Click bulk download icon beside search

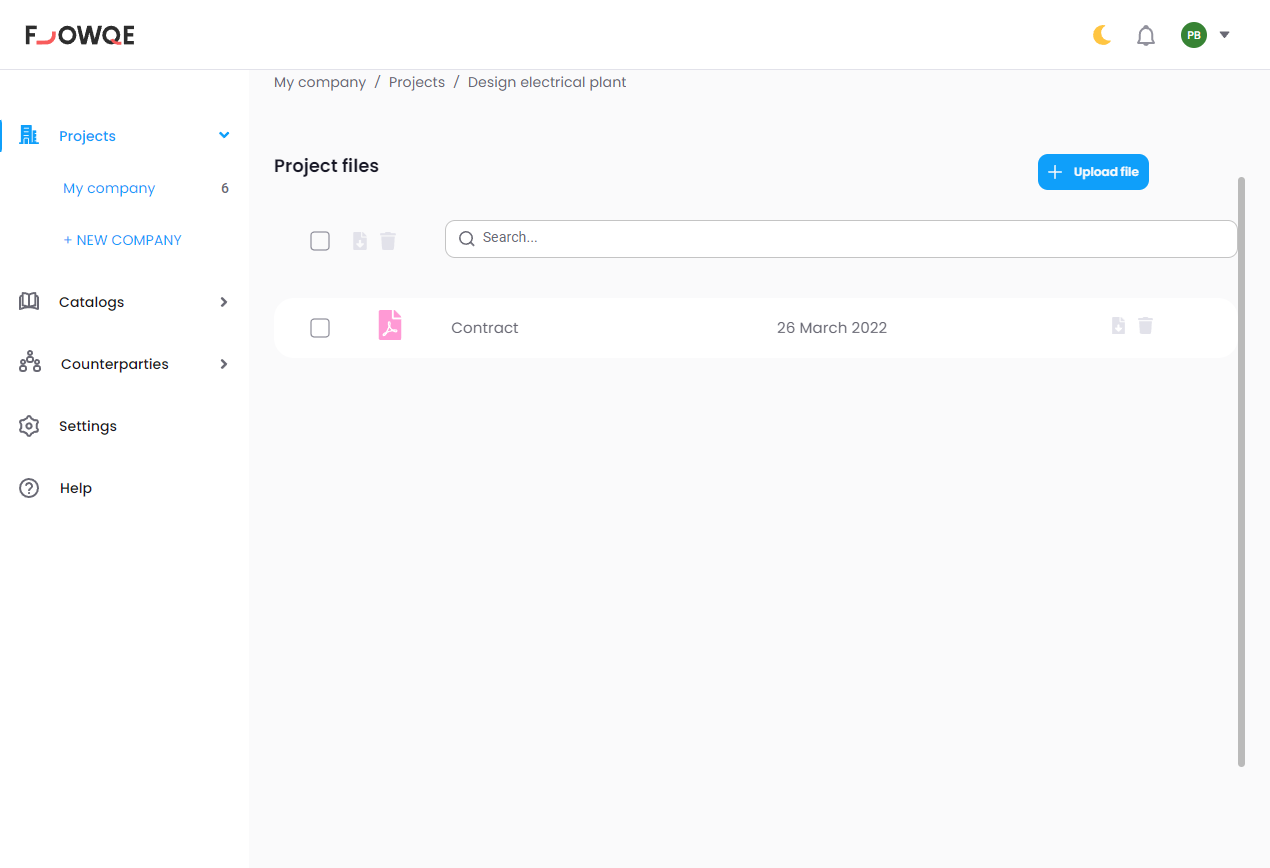360,241
